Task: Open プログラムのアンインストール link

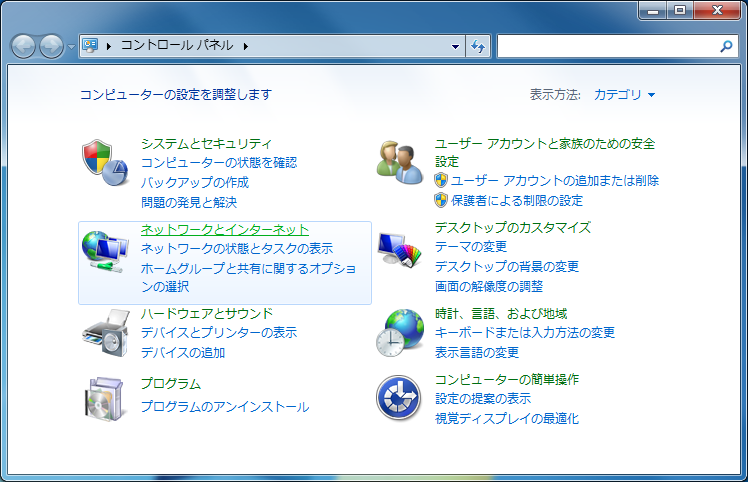Action: (x=224, y=407)
